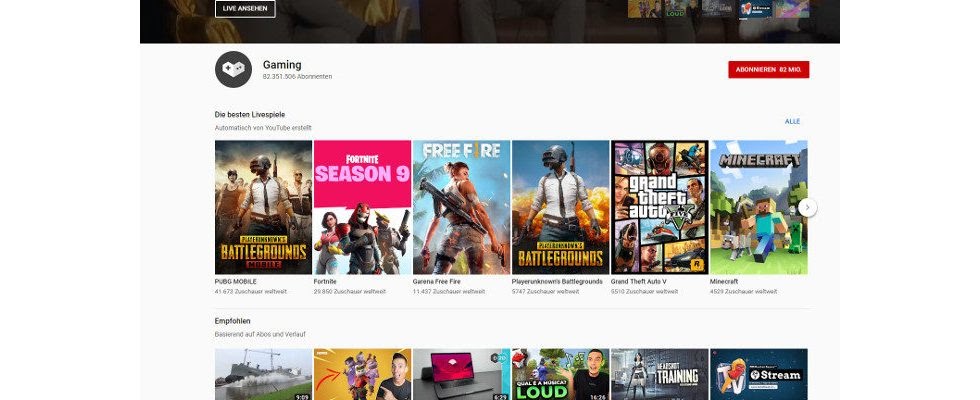Click the Gaming channel title
The height and width of the screenshot is (400, 980).
pyautogui.click(x=282, y=64)
